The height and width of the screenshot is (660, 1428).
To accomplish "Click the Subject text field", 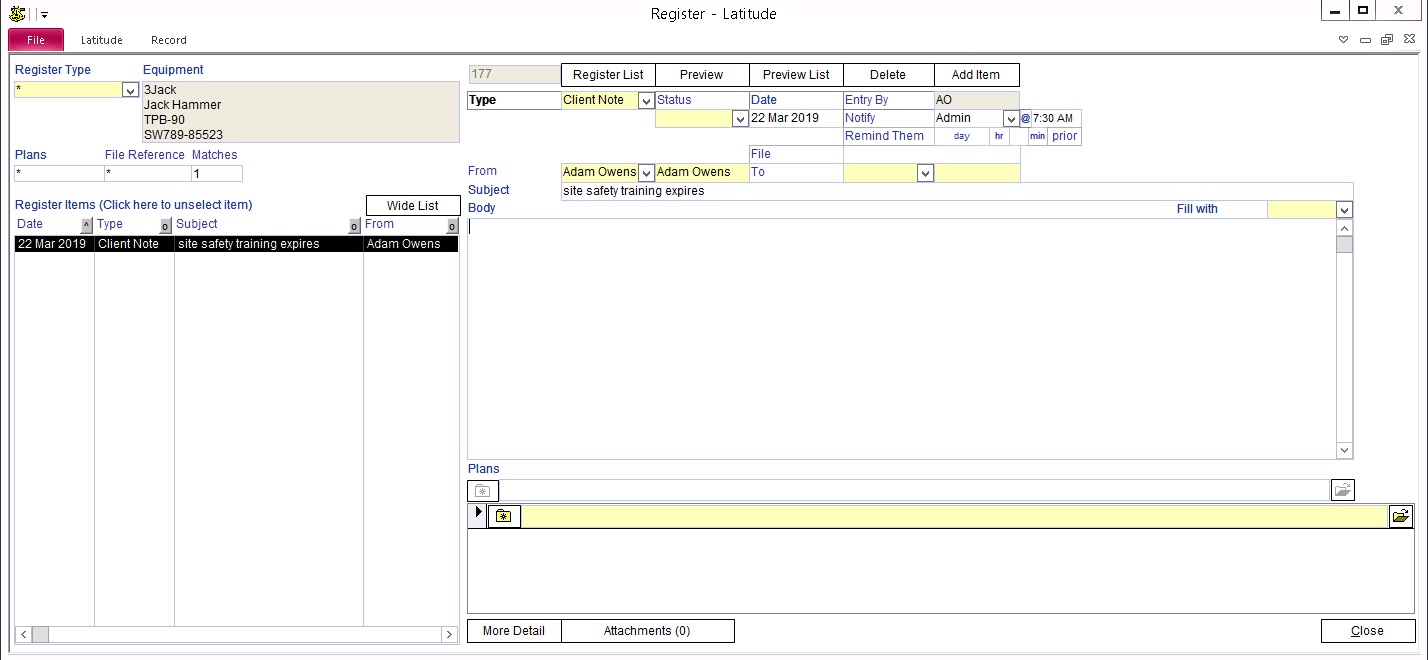I will pos(950,191).
